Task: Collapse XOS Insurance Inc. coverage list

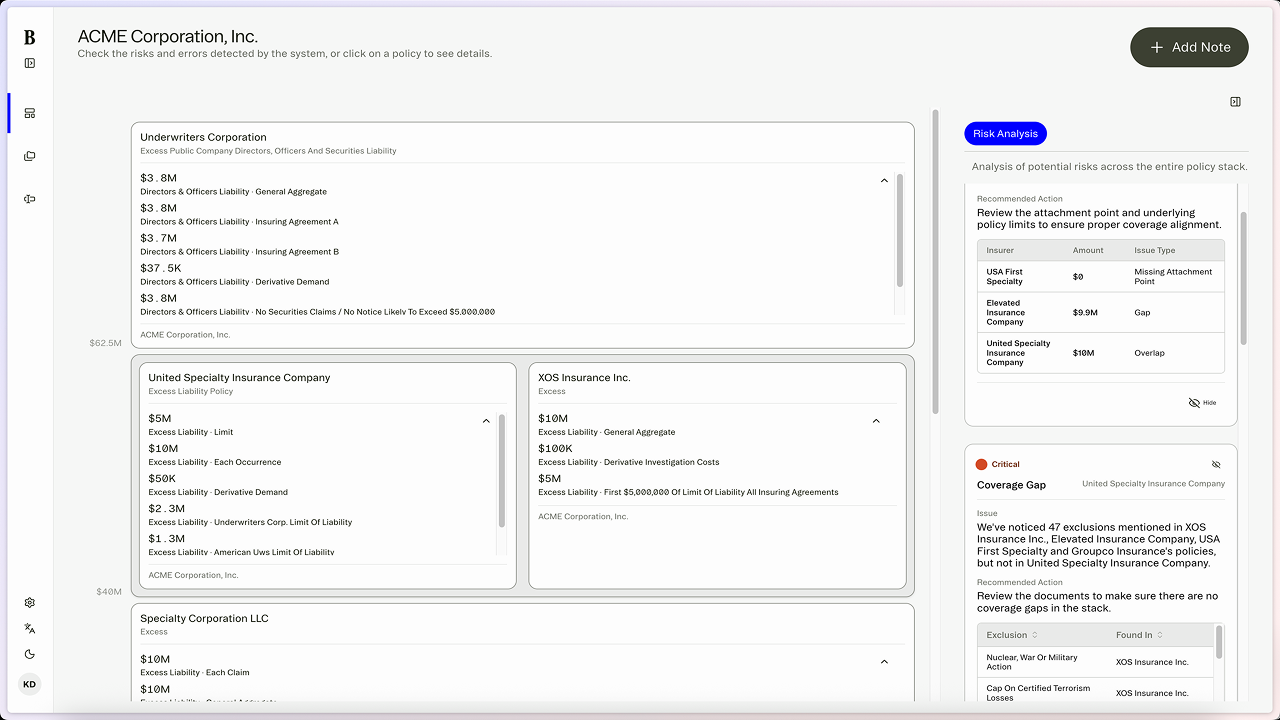Action: 876,421
